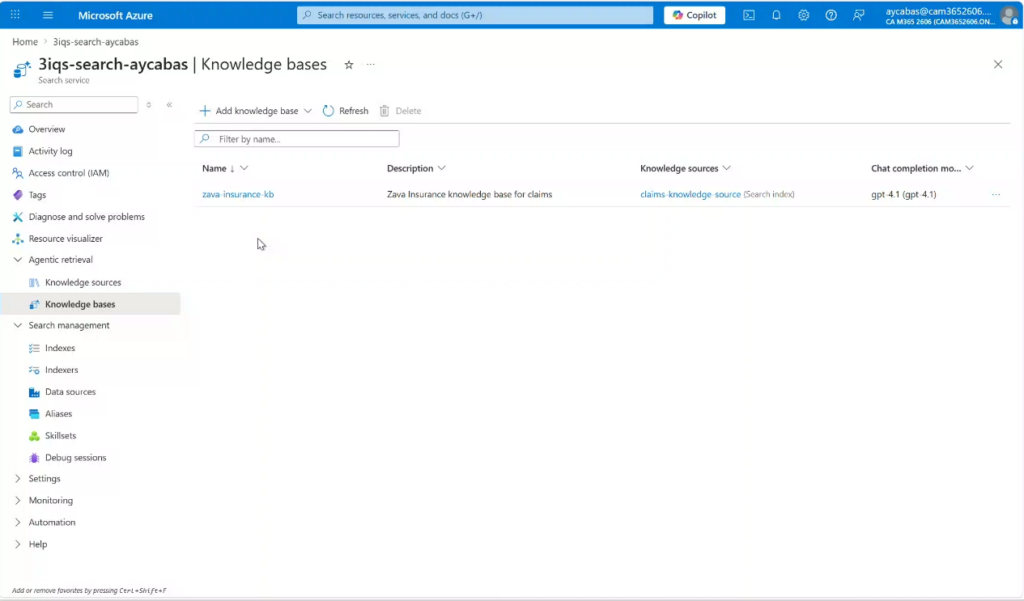Open the Add knowledge base dropdown arrow
1024x601 pixels.
click(308, 110)
